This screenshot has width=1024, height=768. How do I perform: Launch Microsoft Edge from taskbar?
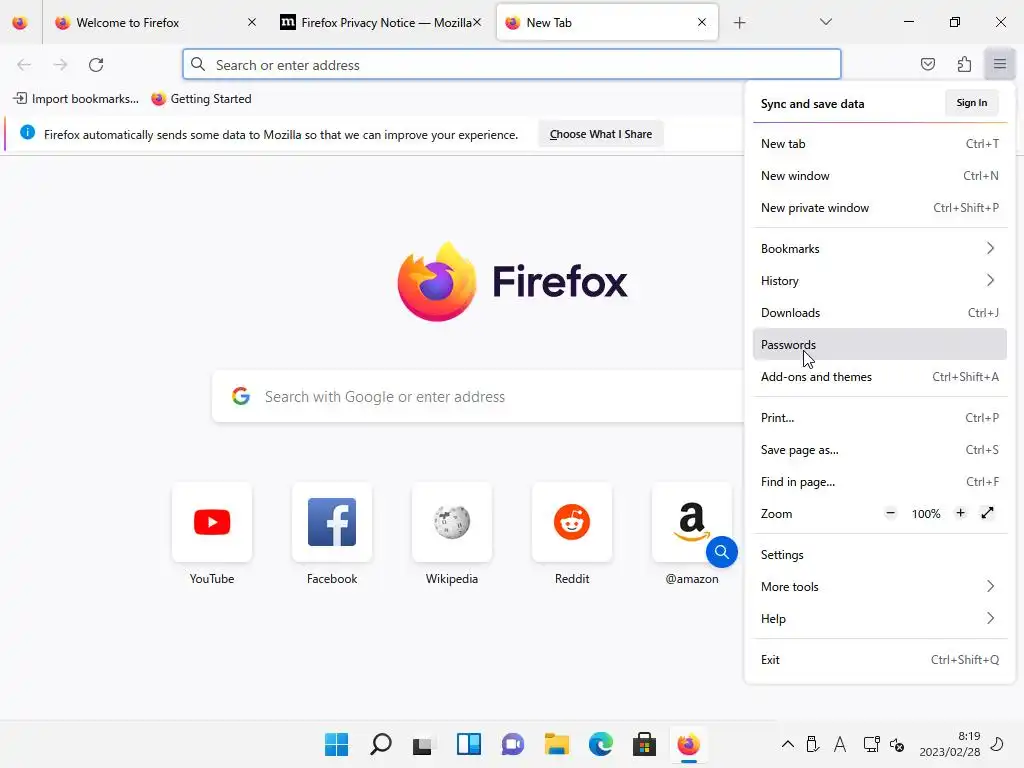pyautogui.click(x=600, y=744)
